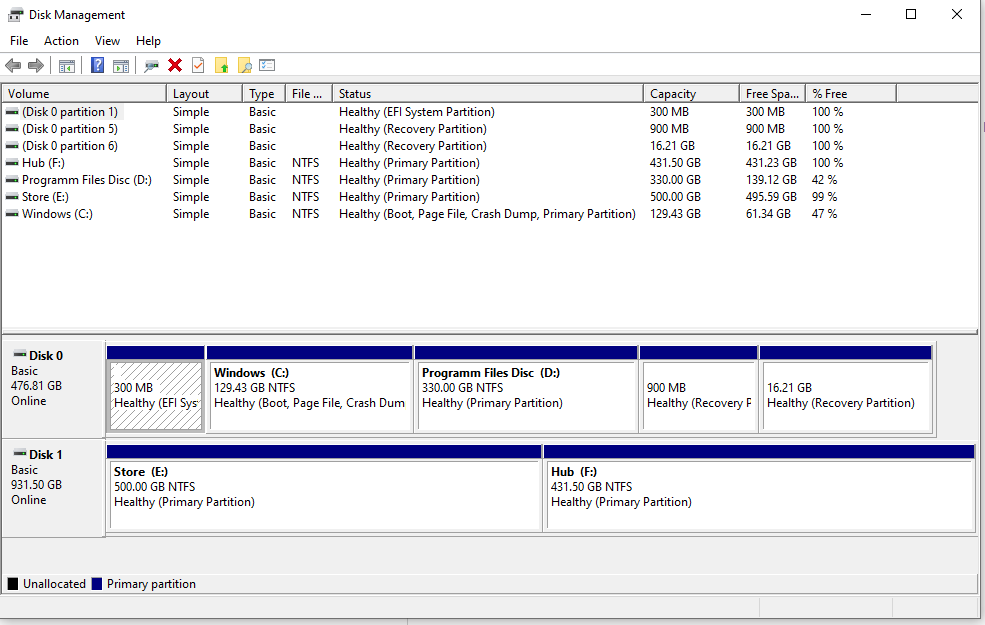
Task: Click the Disk 0 label panel
Action: point(53,389)
